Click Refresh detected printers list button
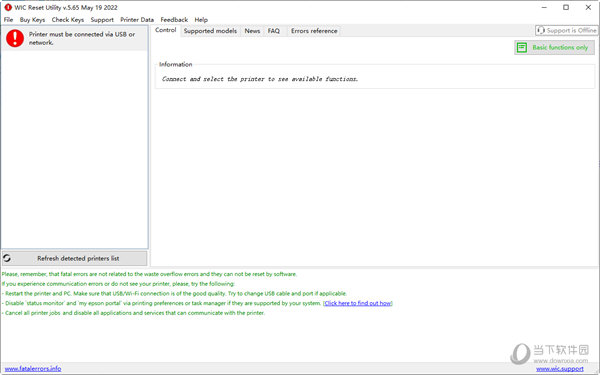Viewport: 600px width, 375px height. [75, 258]
